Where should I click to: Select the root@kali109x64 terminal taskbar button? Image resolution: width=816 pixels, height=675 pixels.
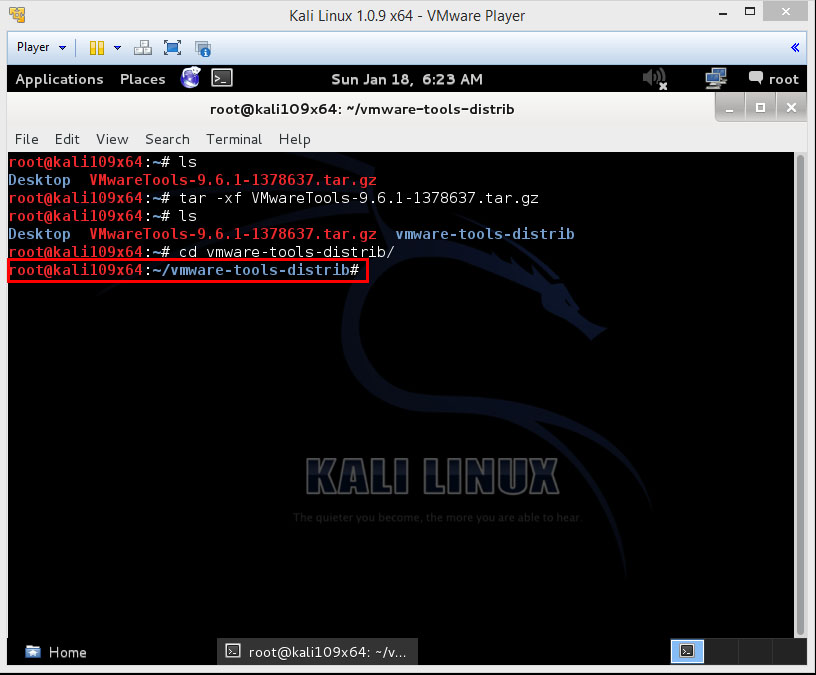[x=317, y=652]
